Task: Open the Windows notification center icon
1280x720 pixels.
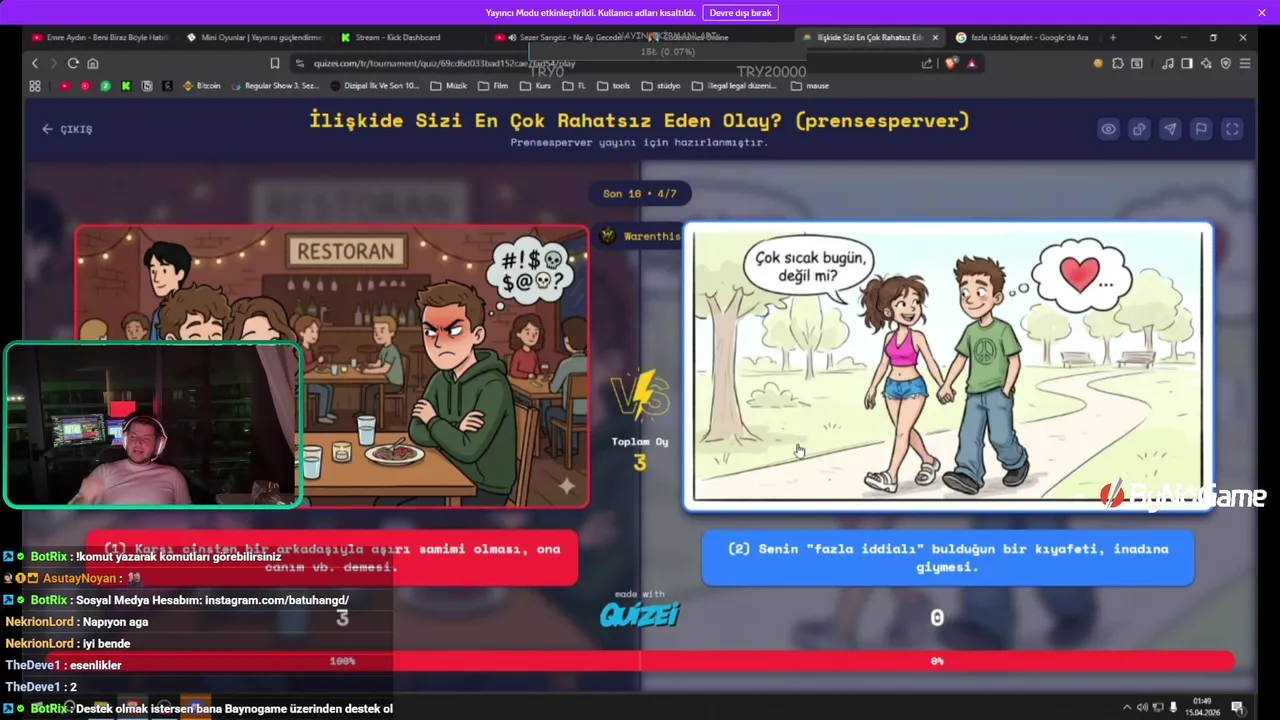Action: [x=1237, y=708]
